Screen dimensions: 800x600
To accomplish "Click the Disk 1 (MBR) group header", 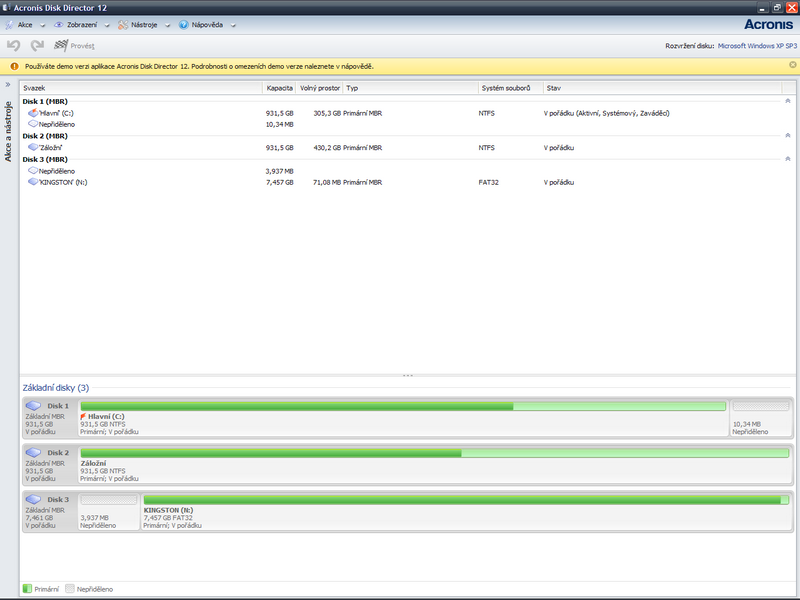I will (45, 102).
